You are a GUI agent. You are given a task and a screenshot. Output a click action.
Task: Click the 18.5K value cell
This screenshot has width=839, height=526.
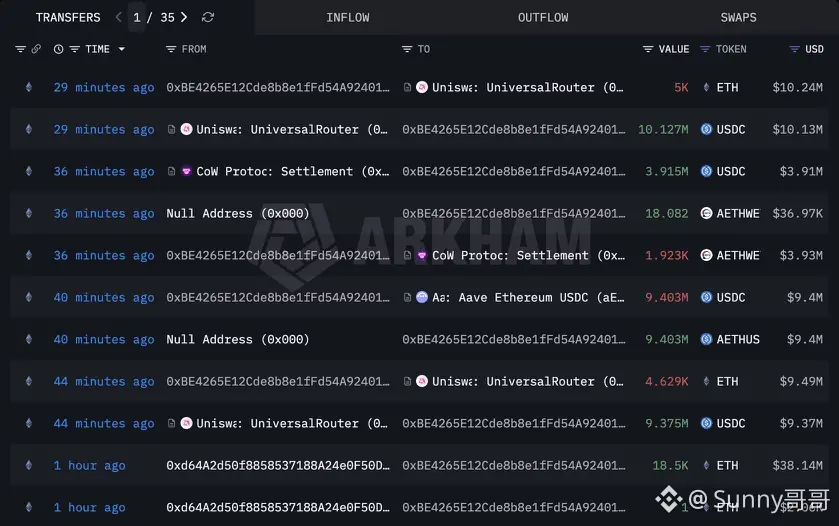coord(670,466)
